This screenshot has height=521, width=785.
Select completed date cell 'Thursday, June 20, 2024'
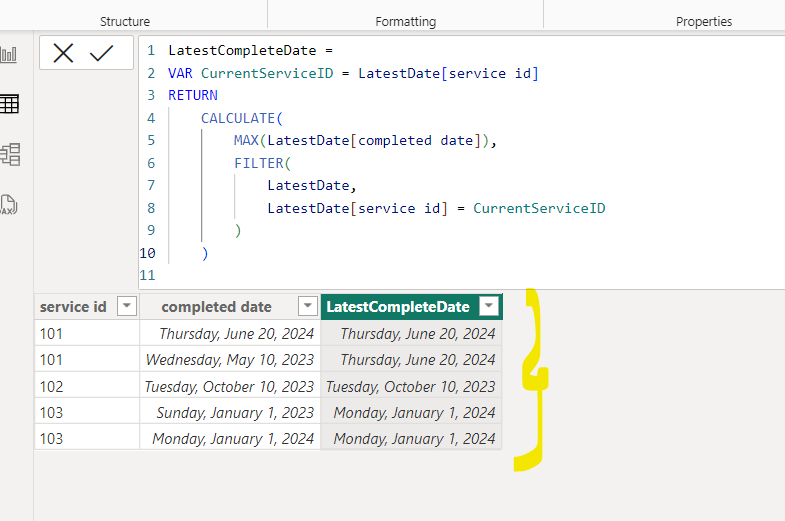coord(230,333)
